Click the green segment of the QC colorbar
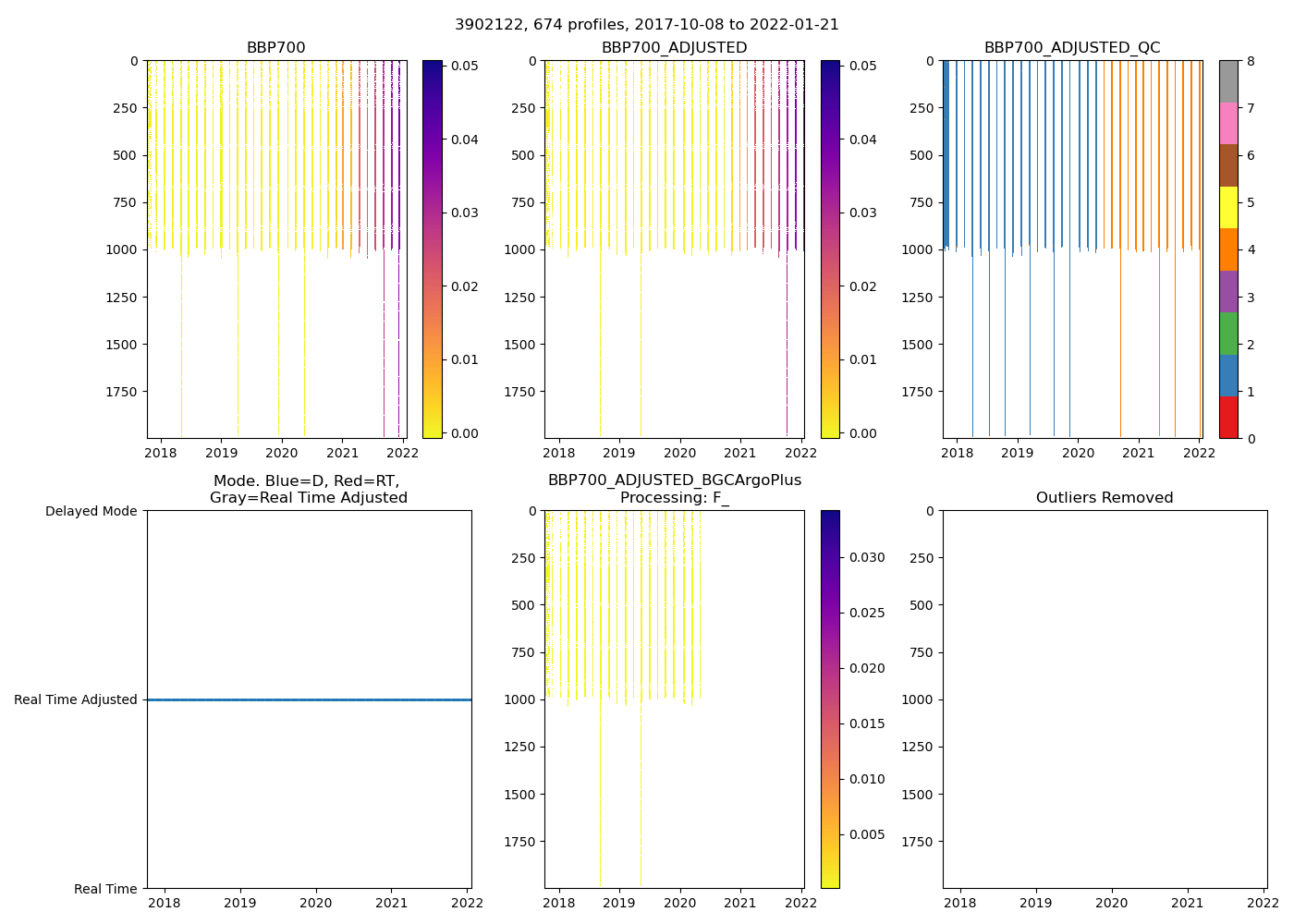This screenshot has width=1294, height=924. pyautogui.click(x=1228, y=334)
